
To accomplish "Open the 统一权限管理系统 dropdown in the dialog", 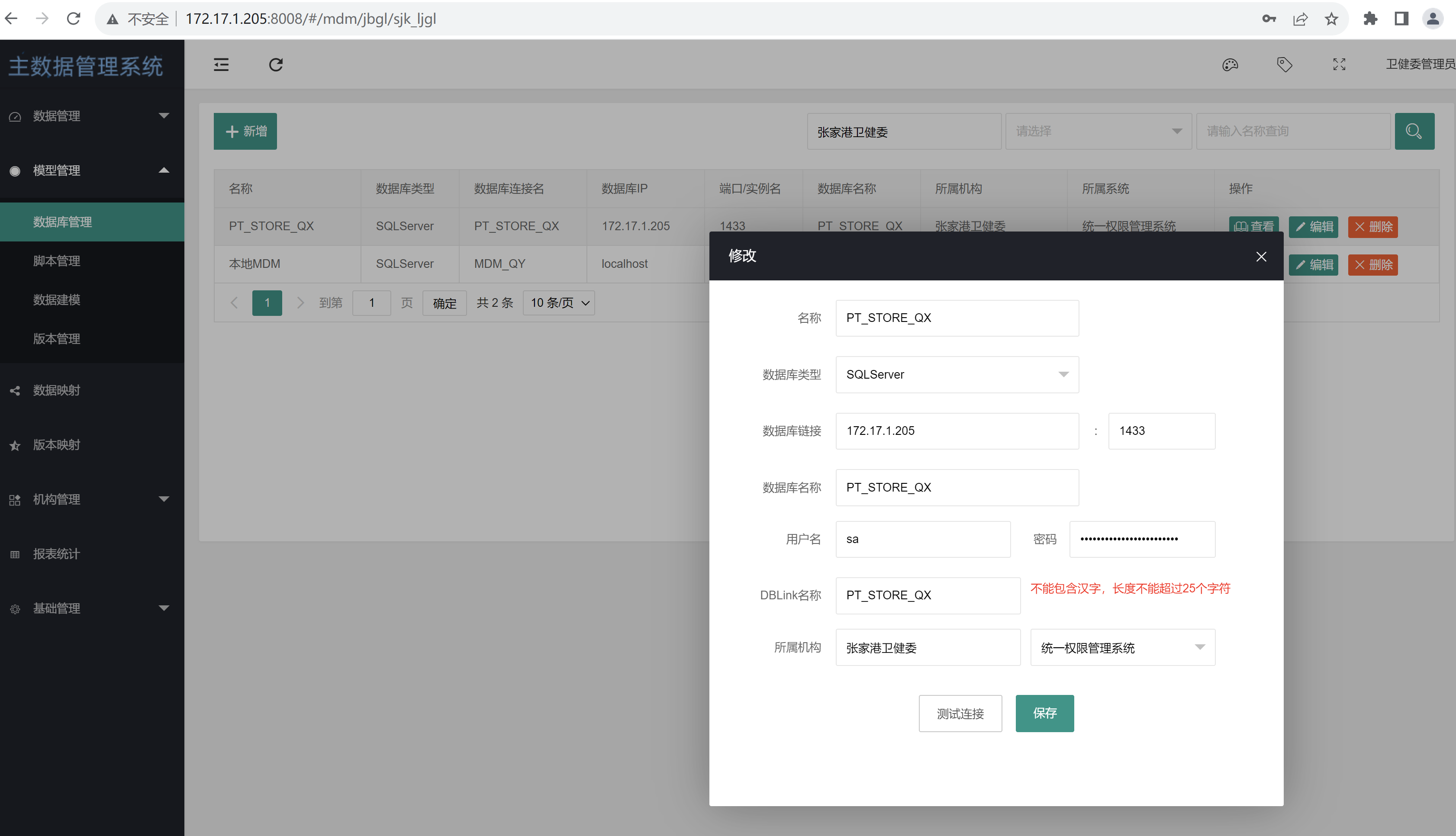I will pyautogui.click(x=1122, y=648).
